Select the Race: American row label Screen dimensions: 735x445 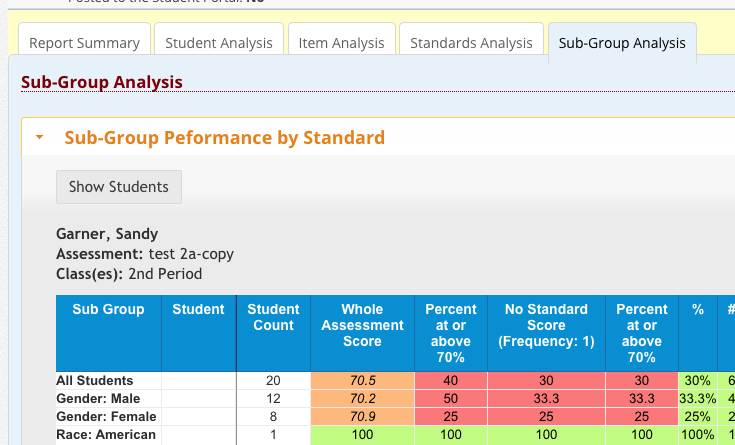click(x=107, y=434)
